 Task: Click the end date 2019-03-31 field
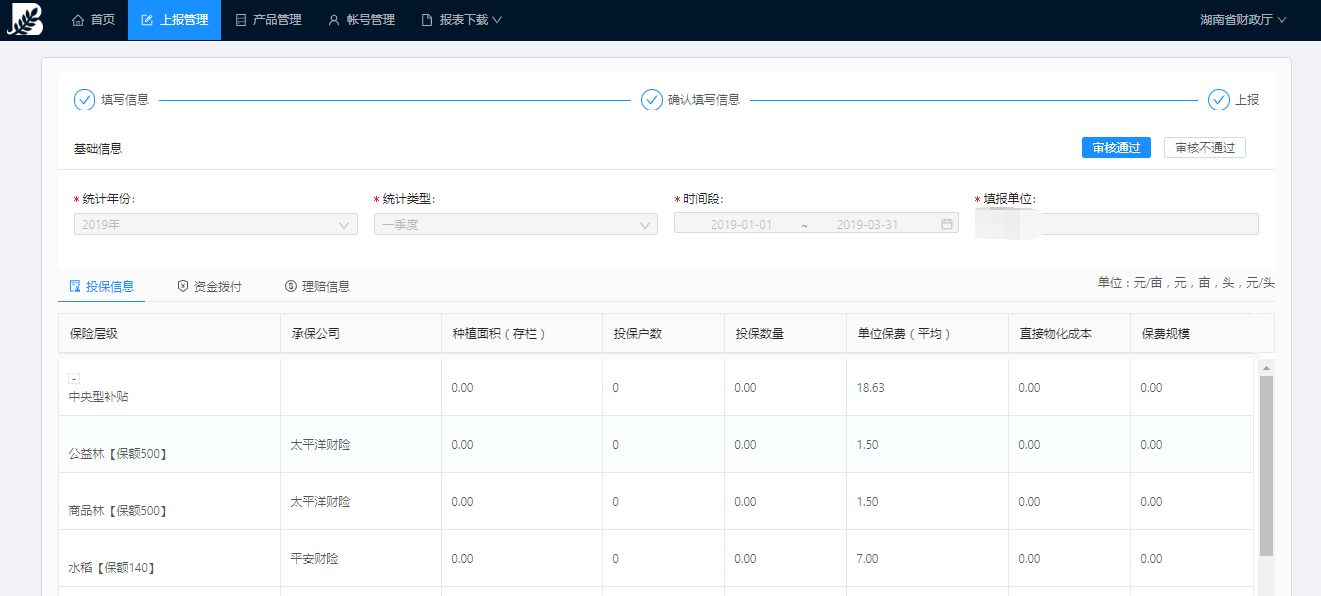pyautogui.click(x=867, y=225)
